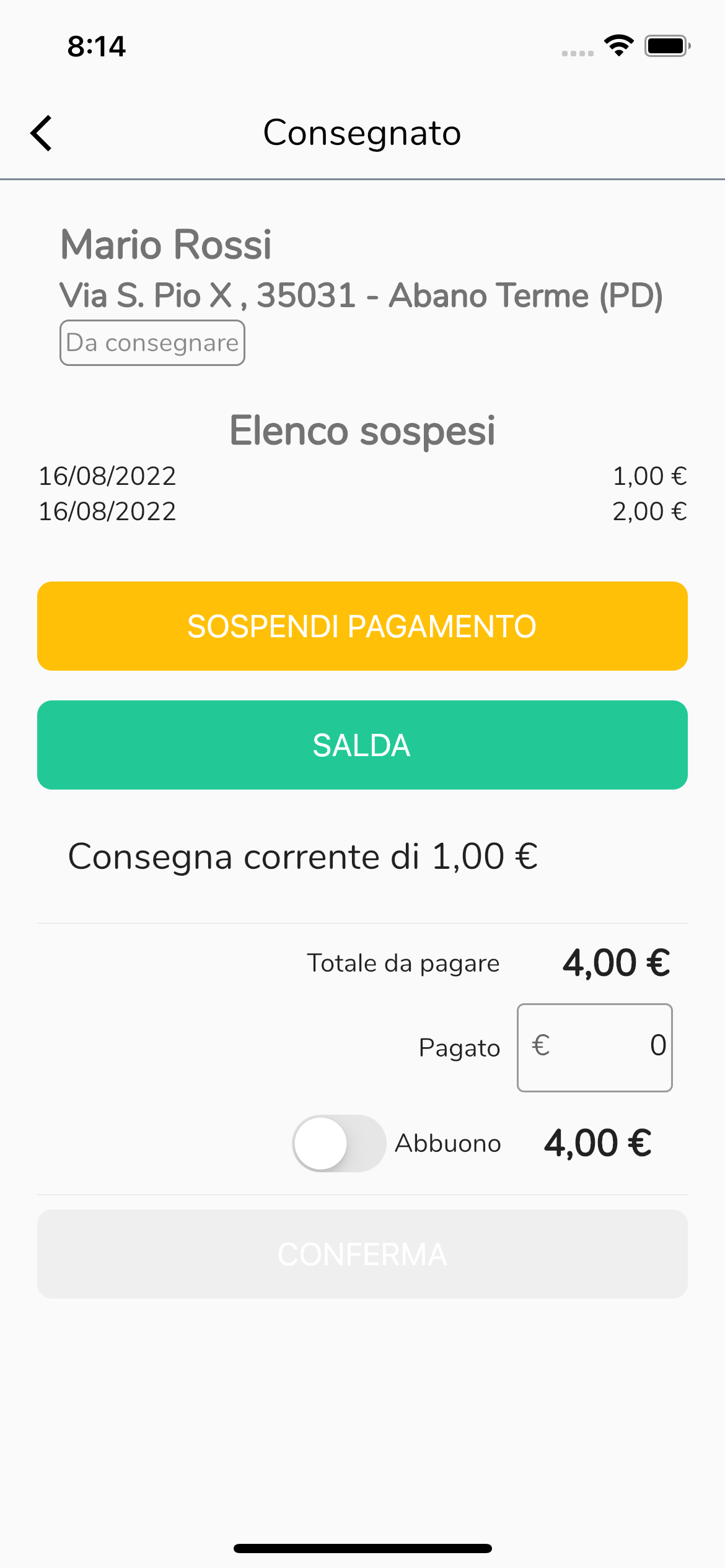
Task: Tap the Wi-Fi status icon
Action: point(618,46)
